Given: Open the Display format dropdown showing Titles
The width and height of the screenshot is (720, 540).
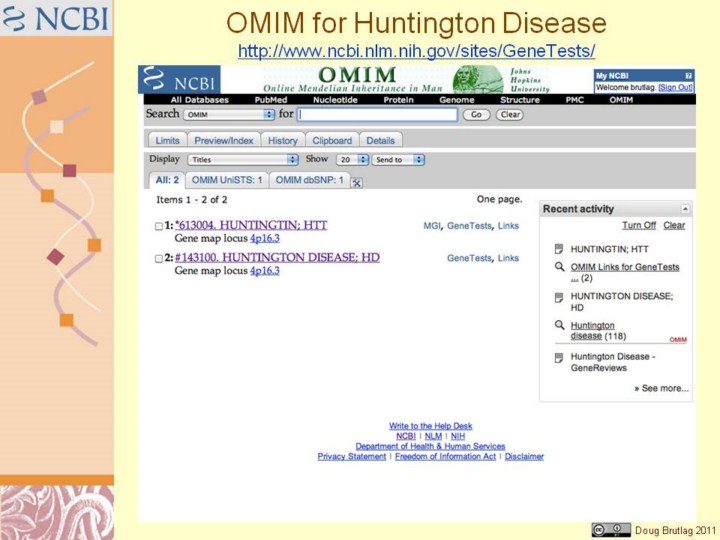Looking at the screenshot, I should [x=242, y=160].
